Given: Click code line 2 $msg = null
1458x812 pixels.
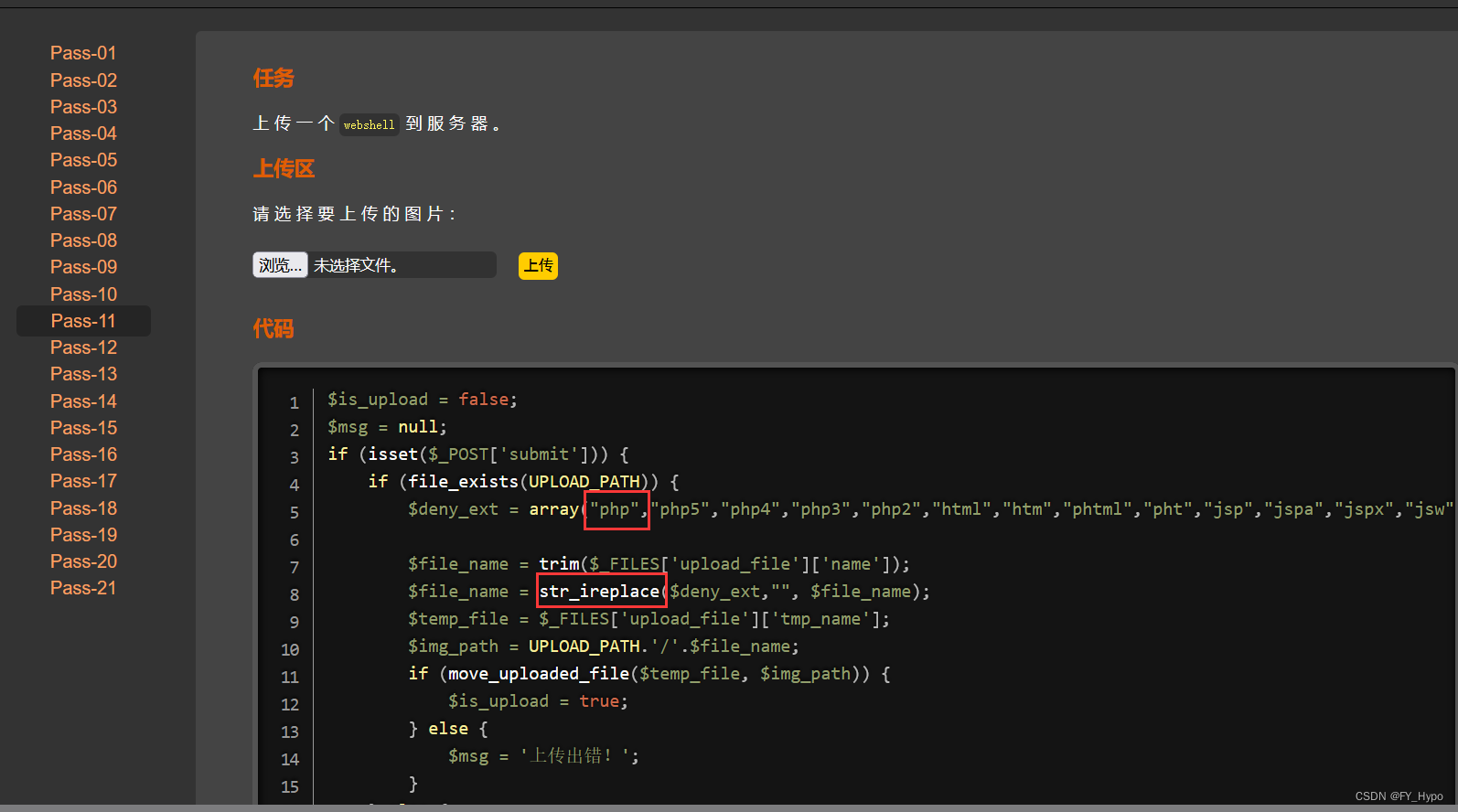Looking at the screenshot, I should coord(388,427).
